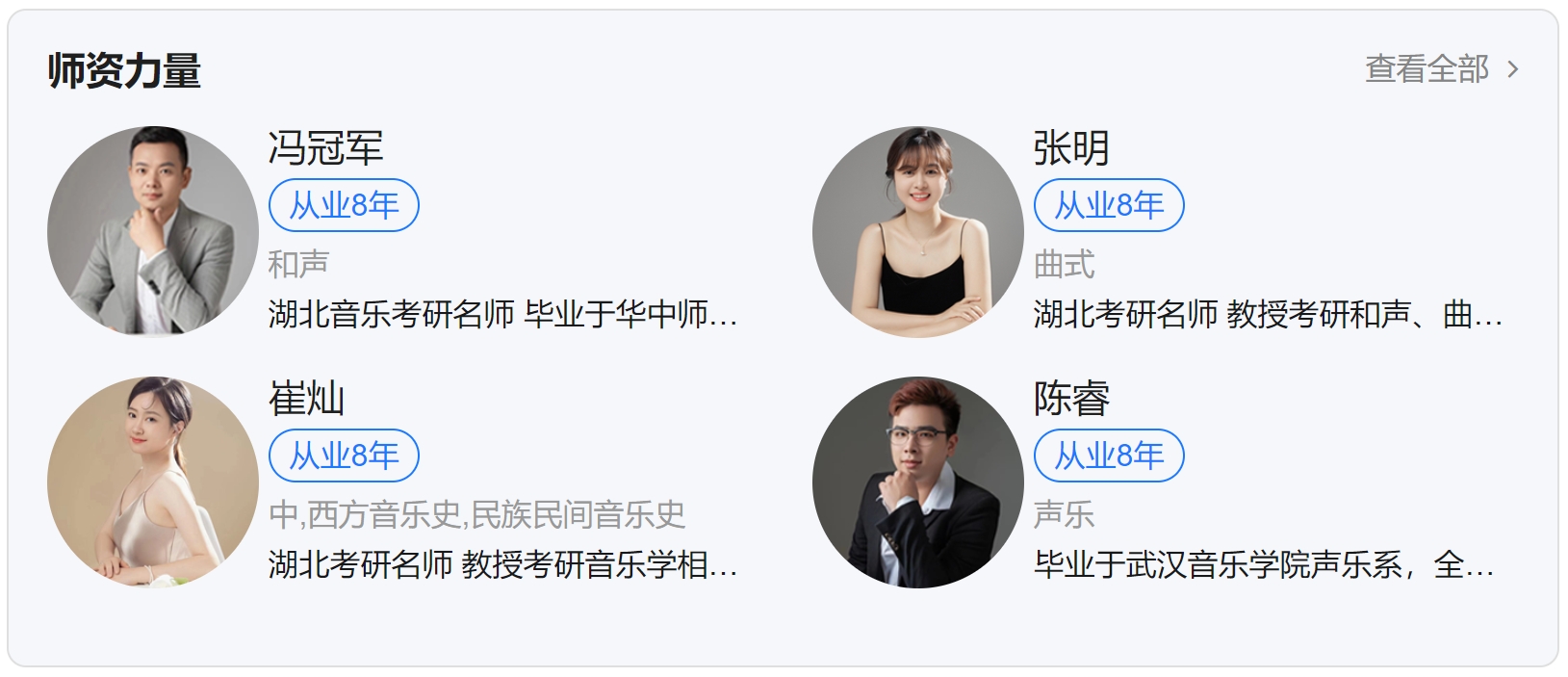Select teacher name 张明

point(1071,148)
